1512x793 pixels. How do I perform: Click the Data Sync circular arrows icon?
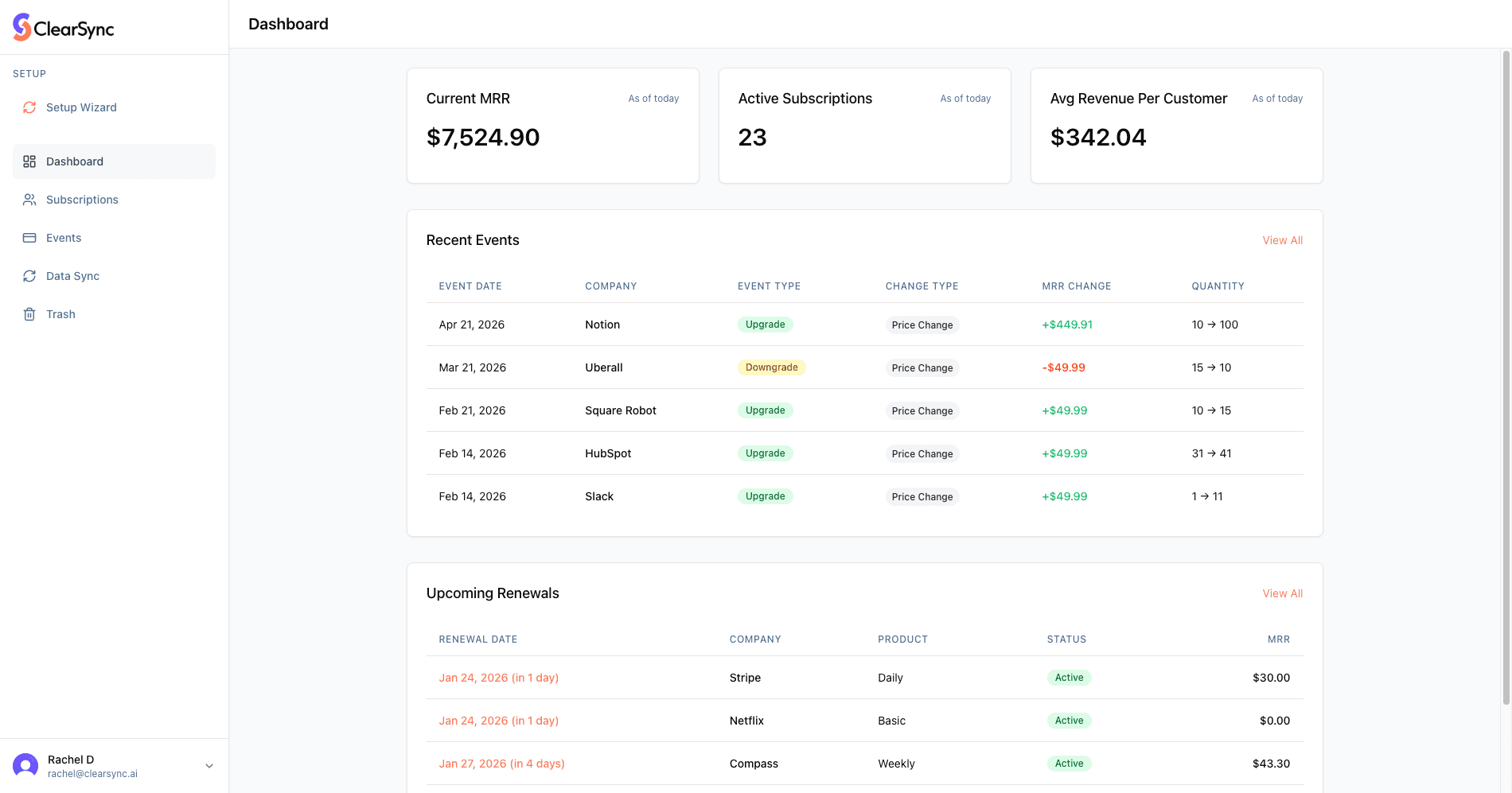[x=29, y=275]
